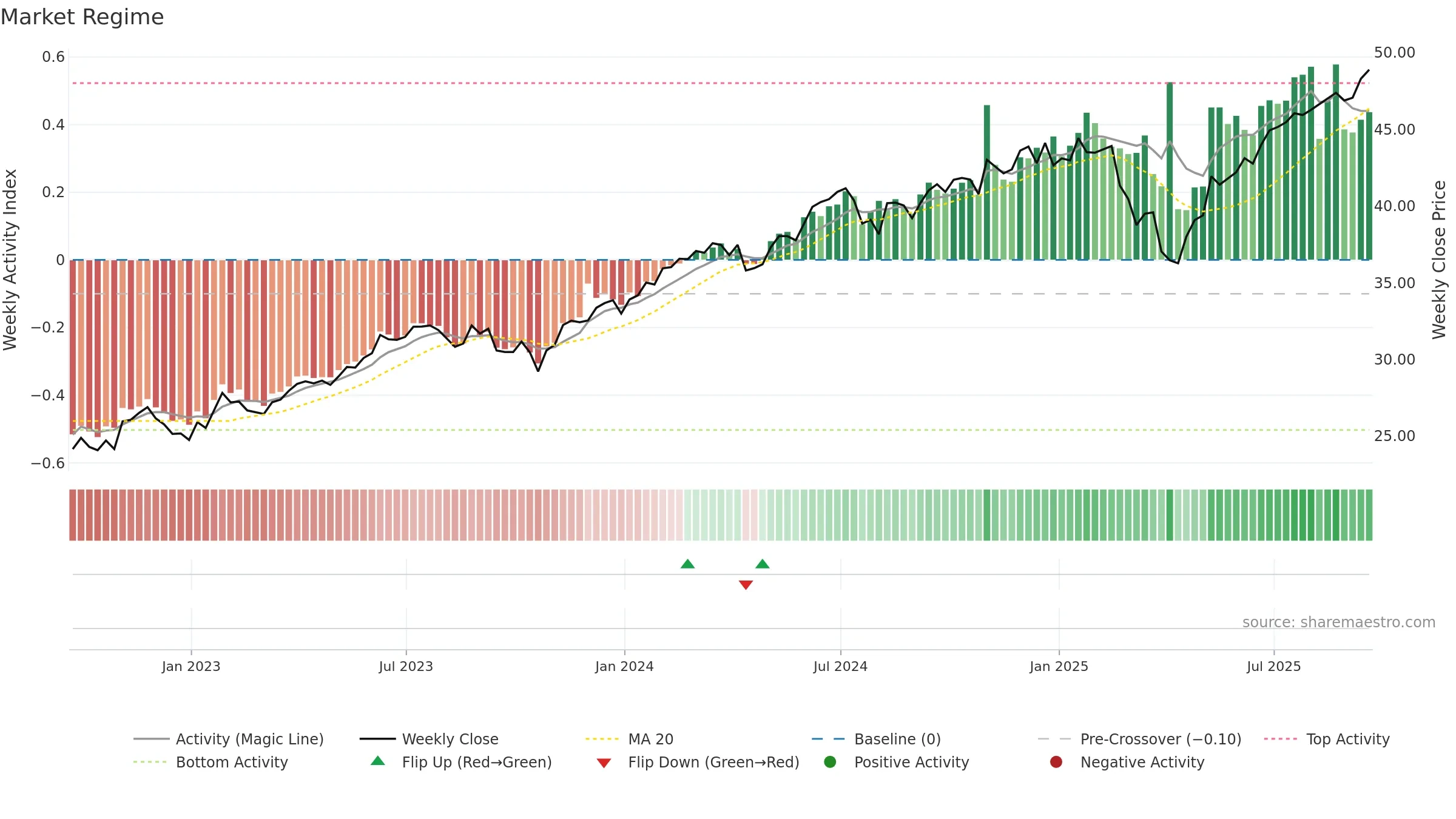1456x819 pixels.
Task: Toggle Positive Activity legend entry
Action: (x=897, y=762)
